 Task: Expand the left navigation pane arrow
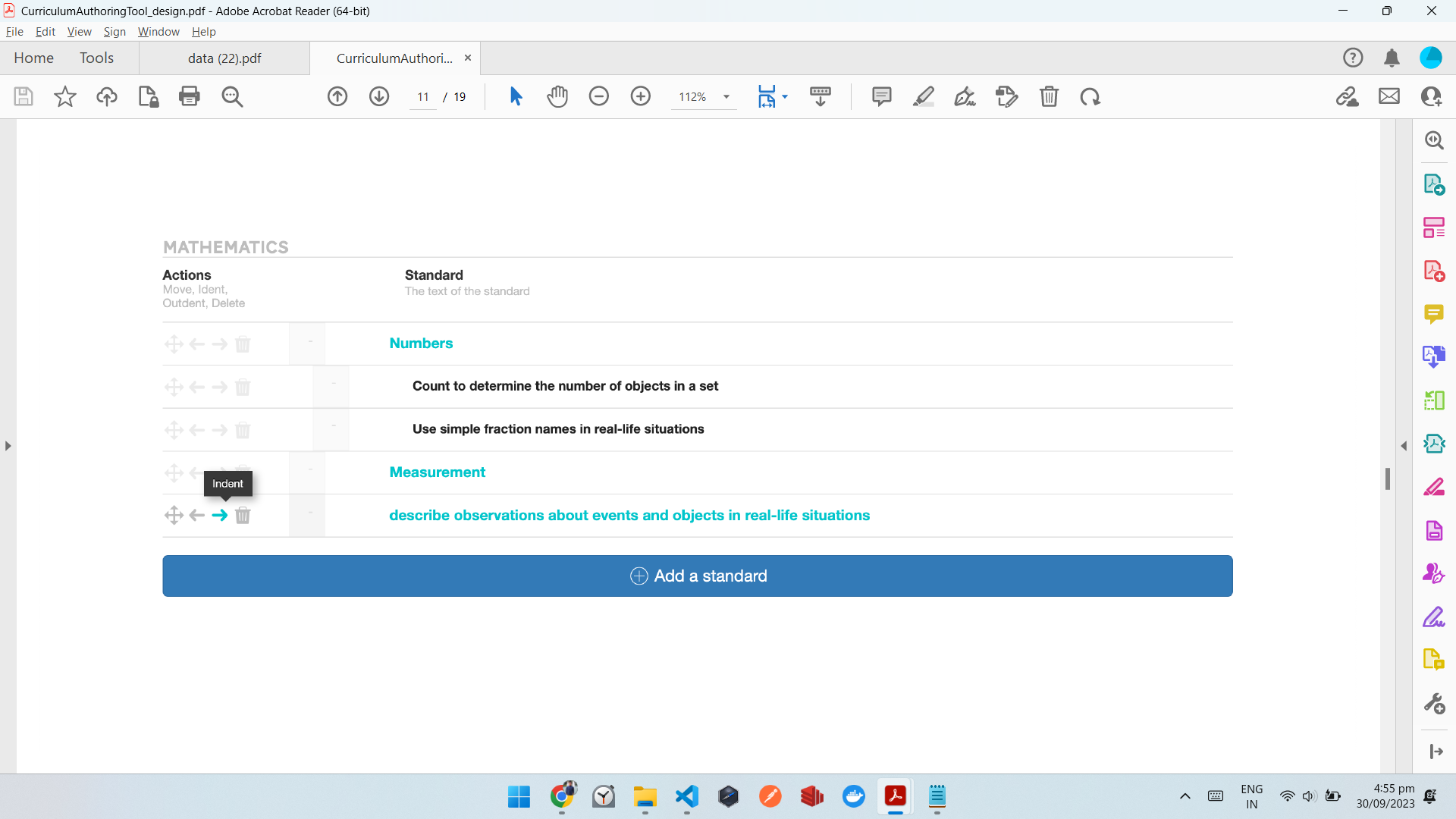click(x=8, y=446)
